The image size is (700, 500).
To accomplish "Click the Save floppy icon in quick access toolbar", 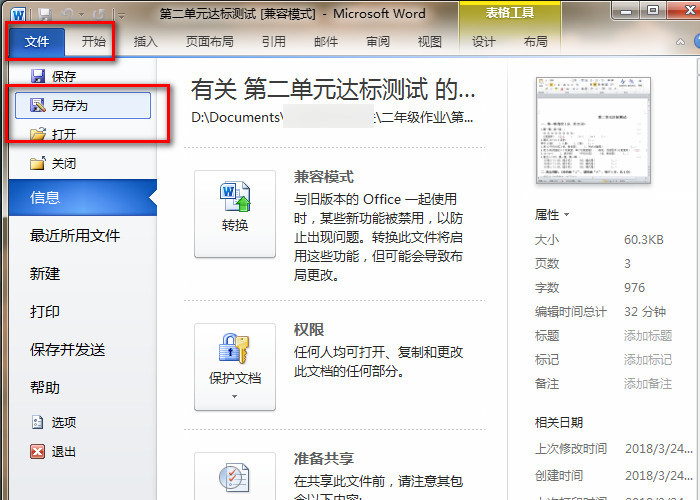I will (x=45, y=15).
